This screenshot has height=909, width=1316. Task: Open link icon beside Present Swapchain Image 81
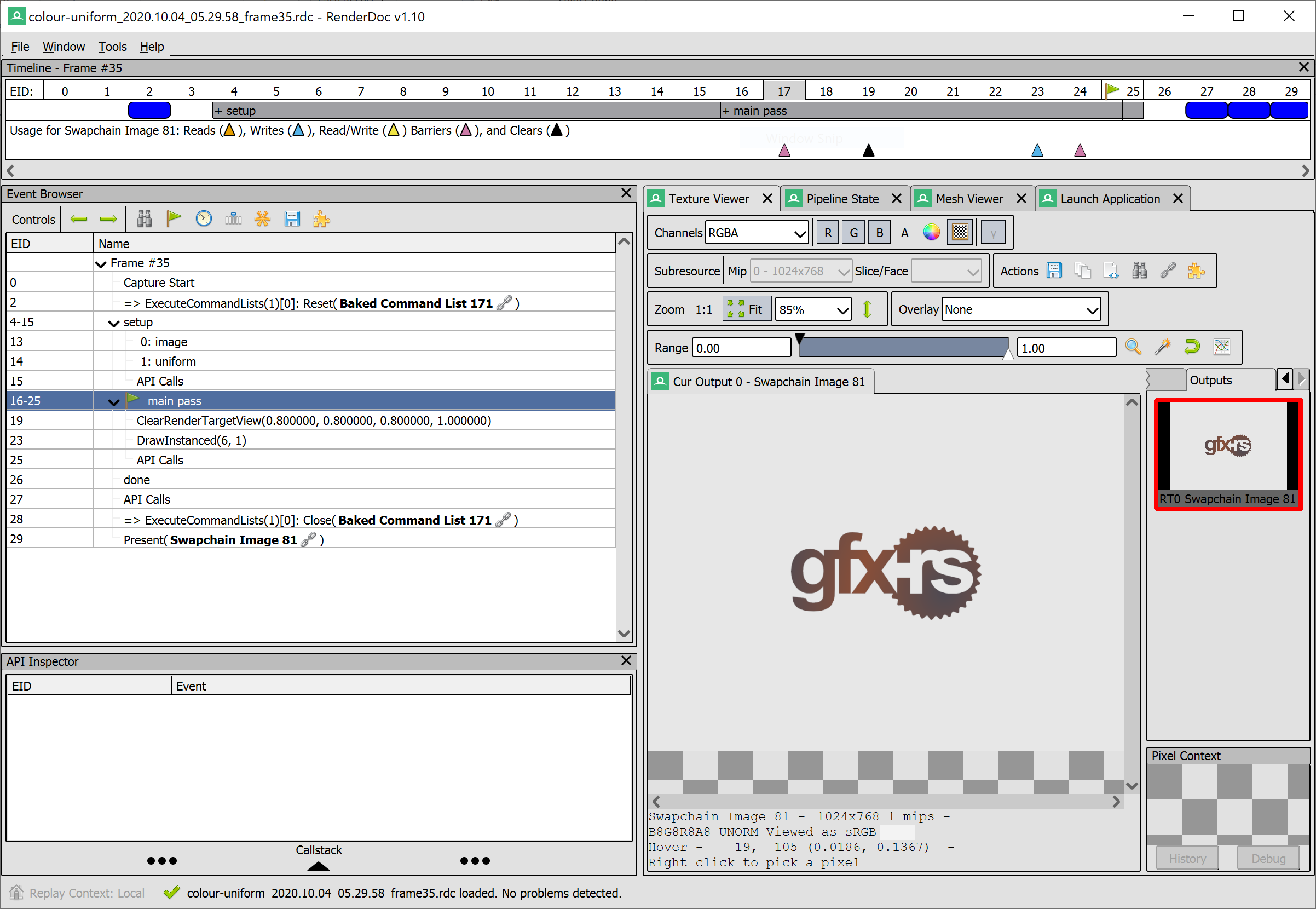click(x=308, y=539)
